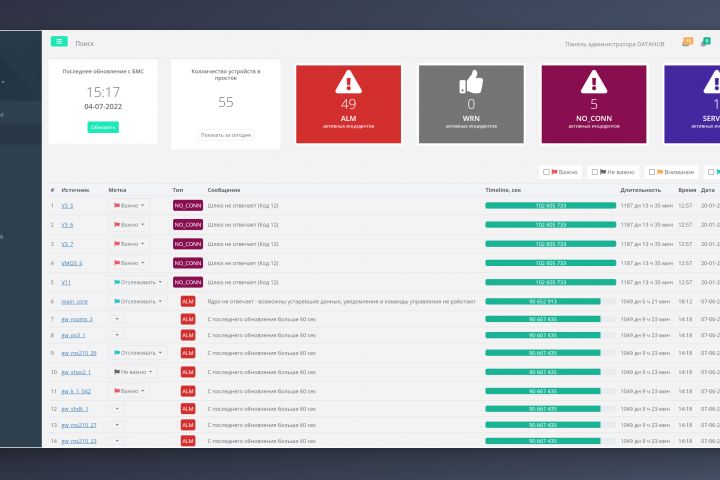This screenshot has width=720, height=480.
Task: Open the main_core source link
Action: [x=74, y=301]
